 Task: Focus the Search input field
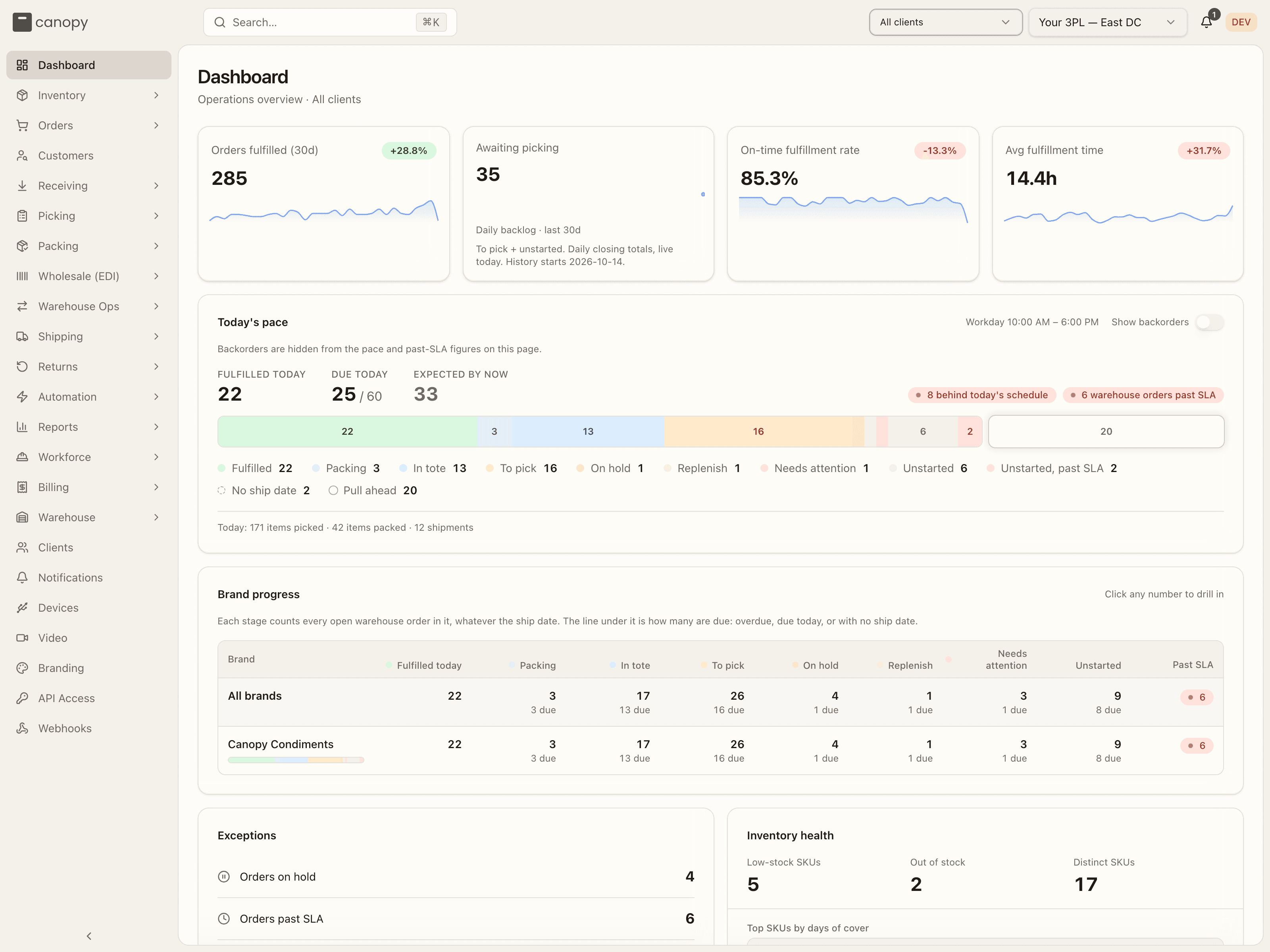330,22
